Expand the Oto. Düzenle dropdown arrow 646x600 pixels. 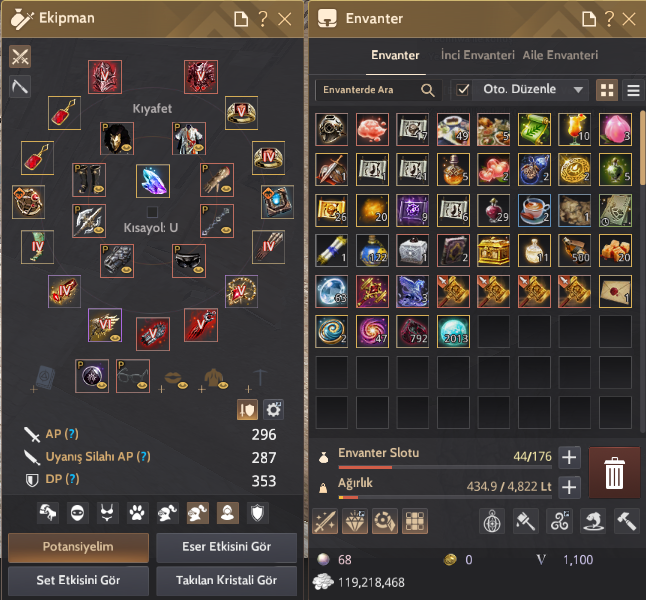point(578,89)
